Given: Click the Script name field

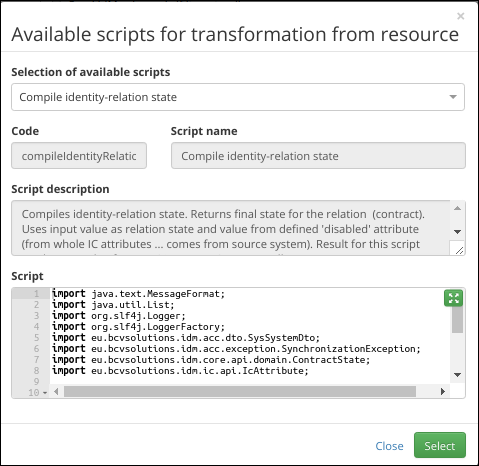Looking at the screenshot, I should click(x=318, y=156).
